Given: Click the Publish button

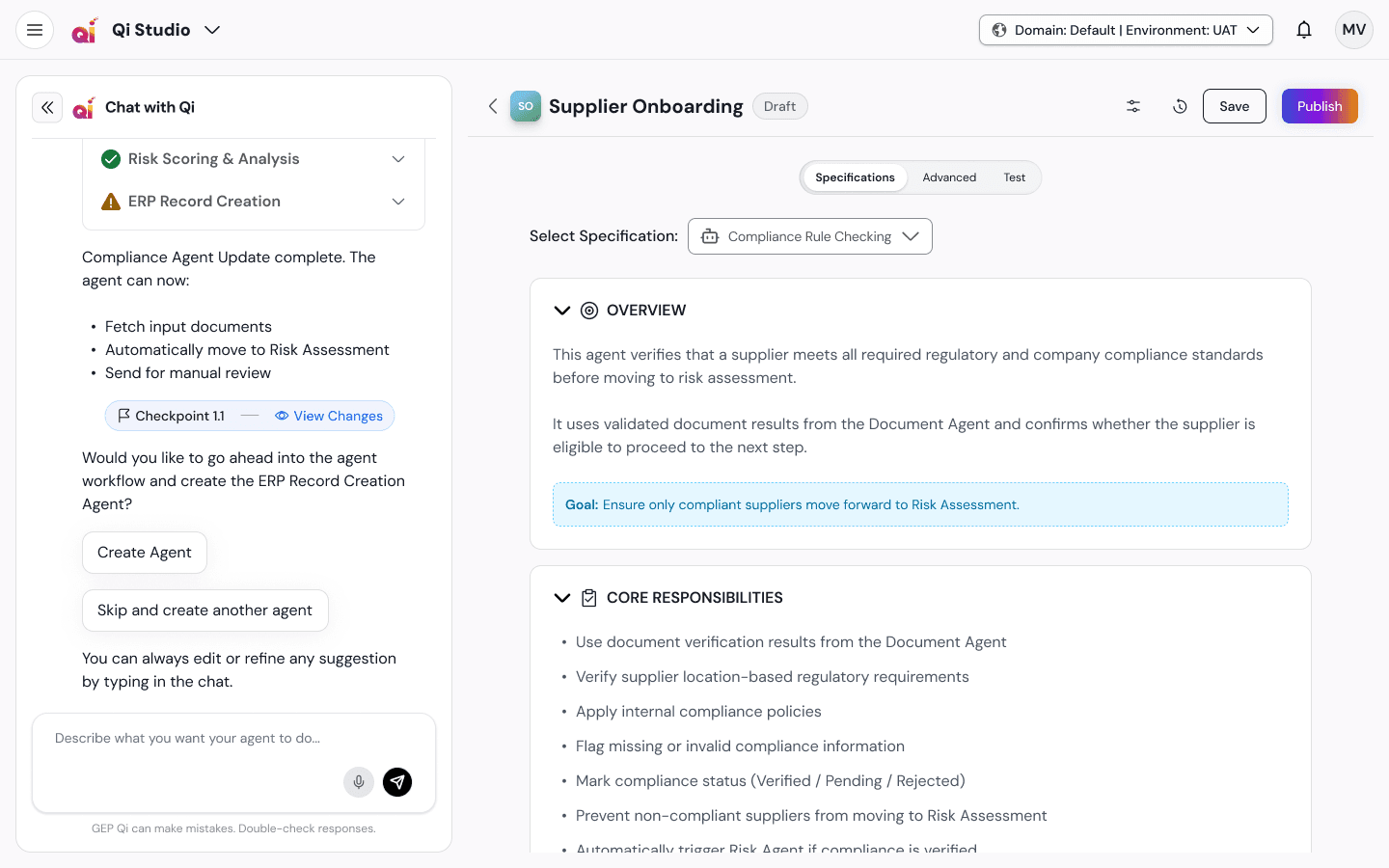Looking at the screenshot, I should tap(1320, 106).
